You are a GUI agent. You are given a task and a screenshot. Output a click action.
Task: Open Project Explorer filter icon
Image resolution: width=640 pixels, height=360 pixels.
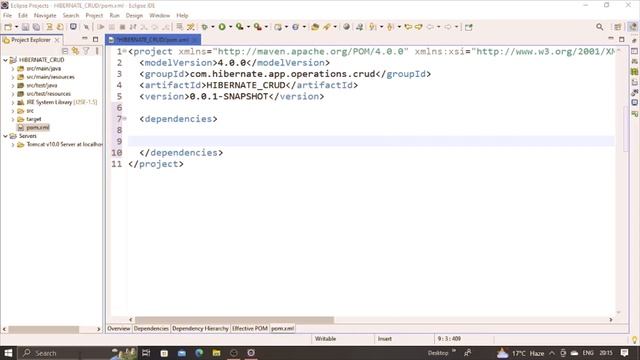(86, 51)
